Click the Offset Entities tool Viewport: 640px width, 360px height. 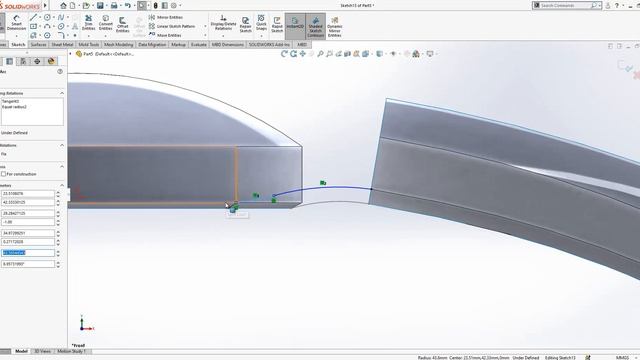[122, 24]
